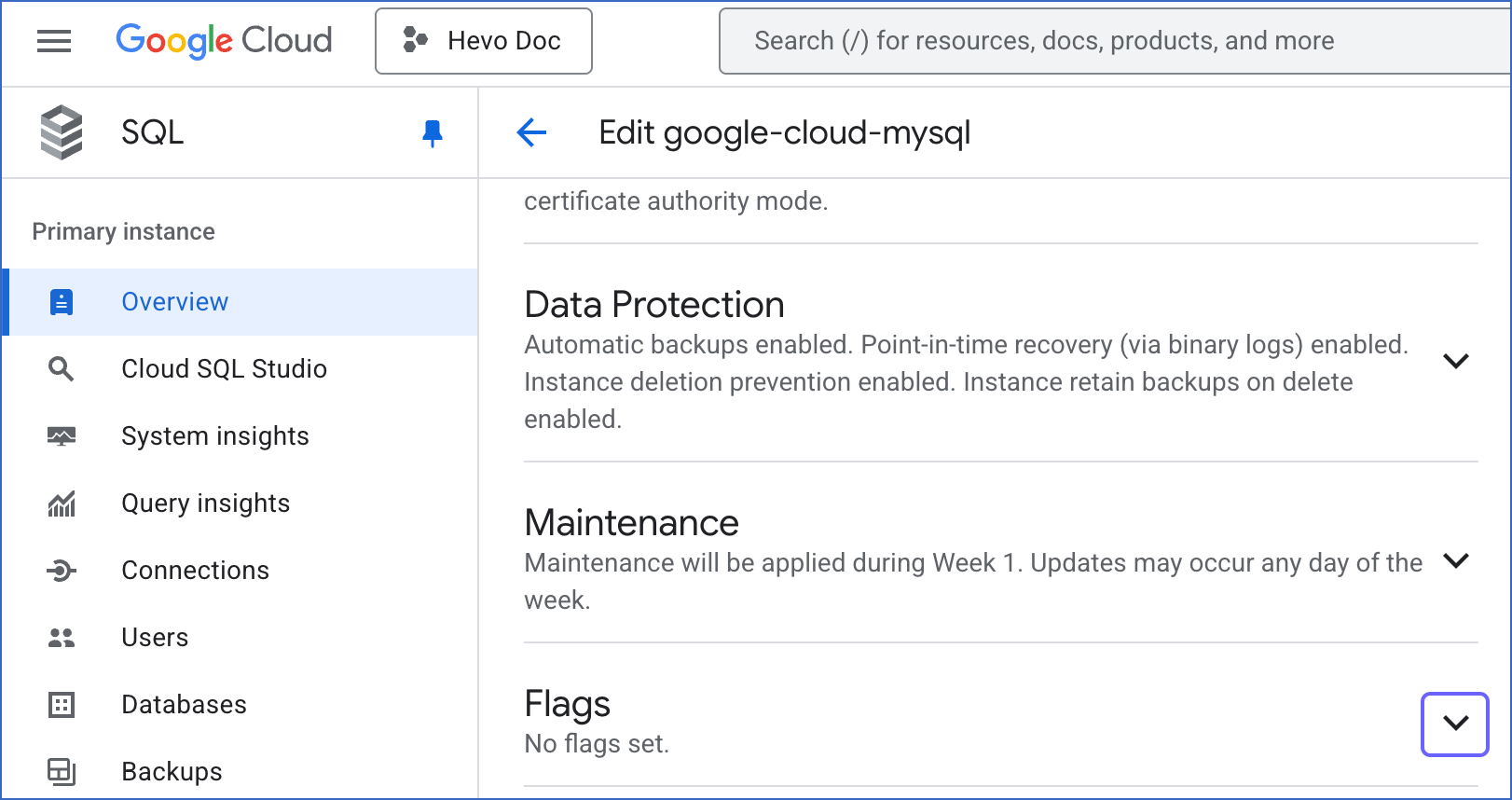
Task: Click the Google Cloud logo
Action: [x=224, y=41]
